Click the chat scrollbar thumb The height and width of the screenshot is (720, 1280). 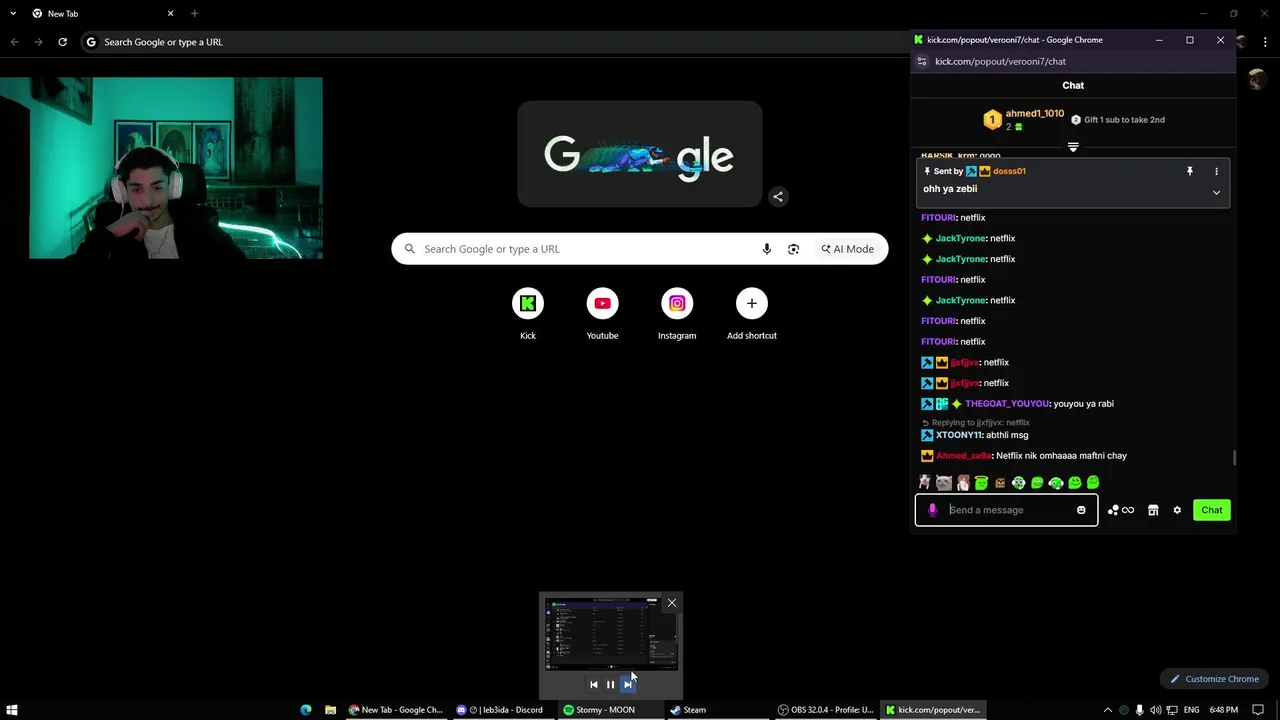(1234, 457)
